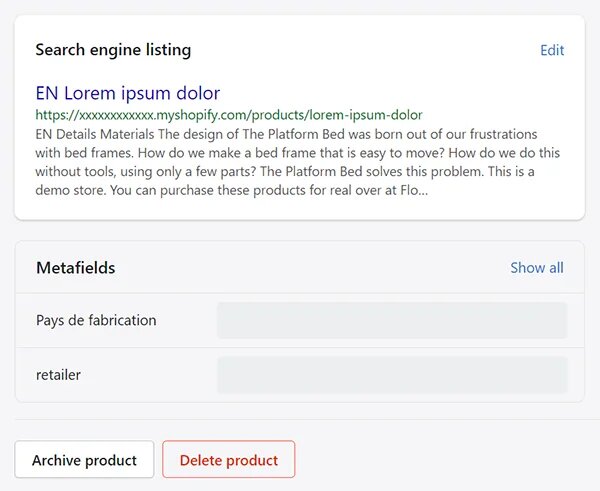The height and width of the screenshot is (491, 600).
Task: Click the Edit link for search engine listing
Action: tap(552, 50)
